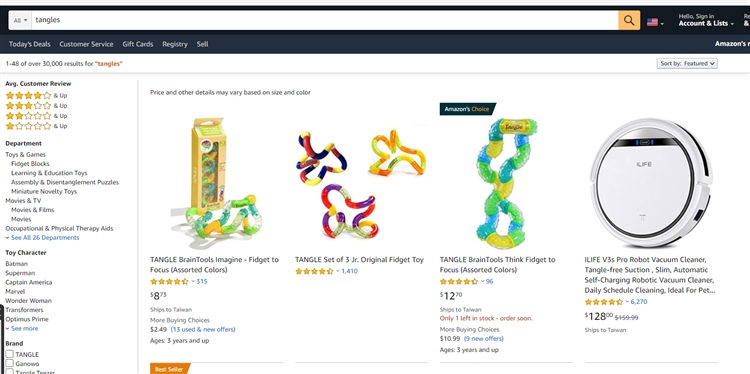Open Gift Cards in navigation bar
750x374 pixels.
point(138,44)
